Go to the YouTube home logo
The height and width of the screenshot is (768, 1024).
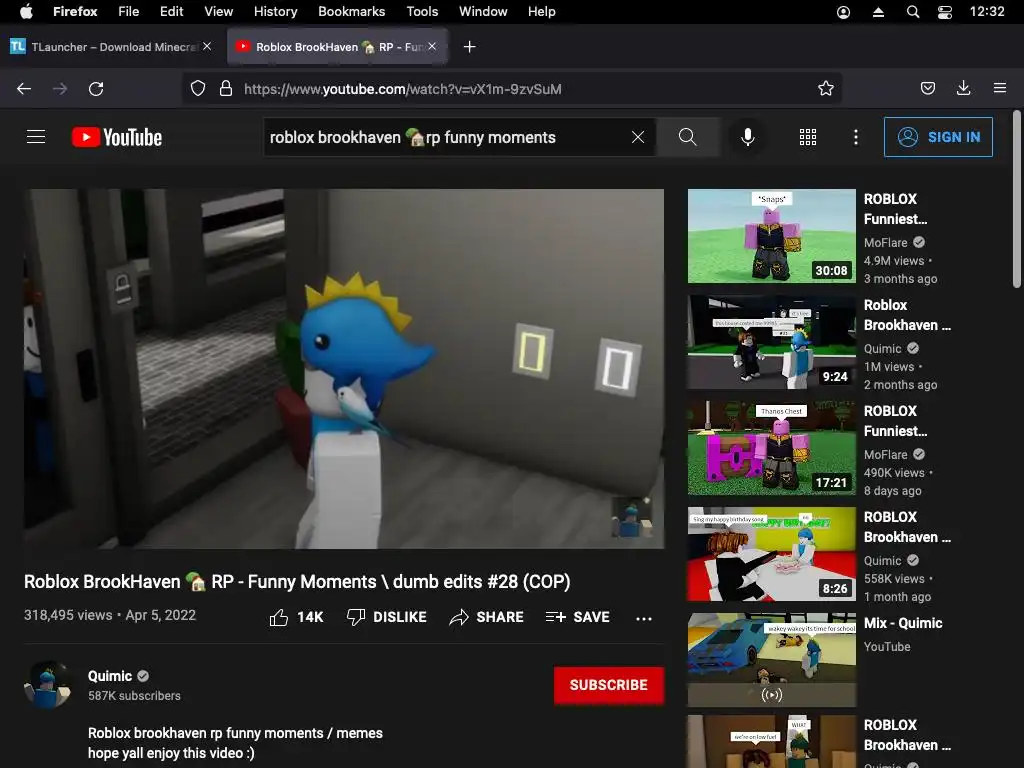coord(117,137)
